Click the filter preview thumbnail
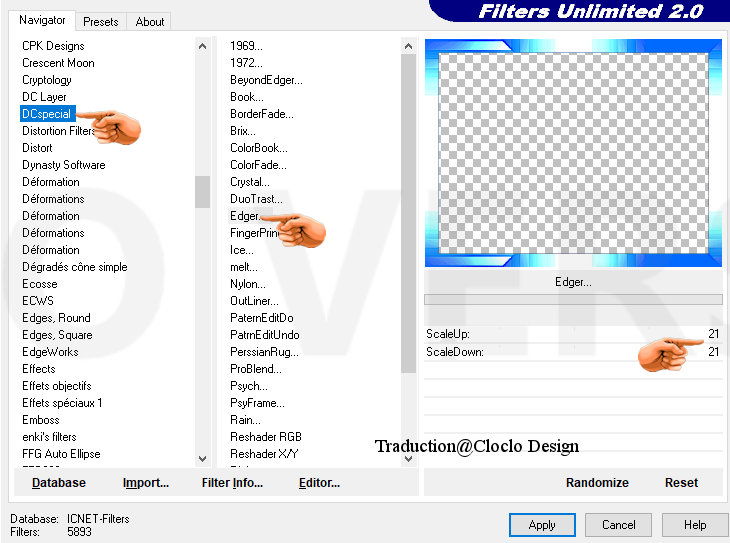Image resolution: width=730 pixels, height=543 pixels. coord(573,153)
